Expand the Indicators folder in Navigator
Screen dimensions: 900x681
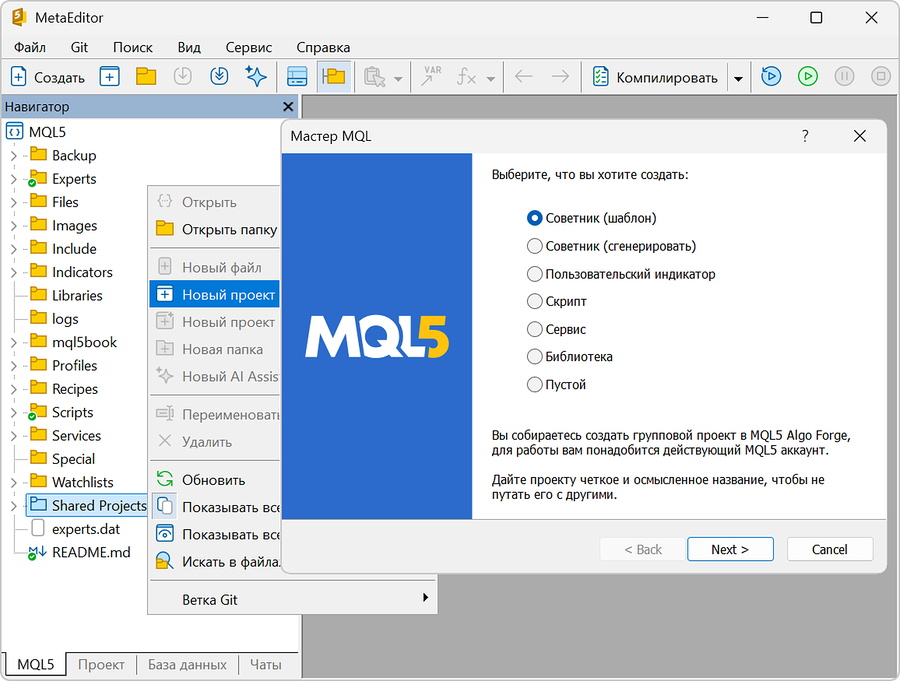click(14, 272)
